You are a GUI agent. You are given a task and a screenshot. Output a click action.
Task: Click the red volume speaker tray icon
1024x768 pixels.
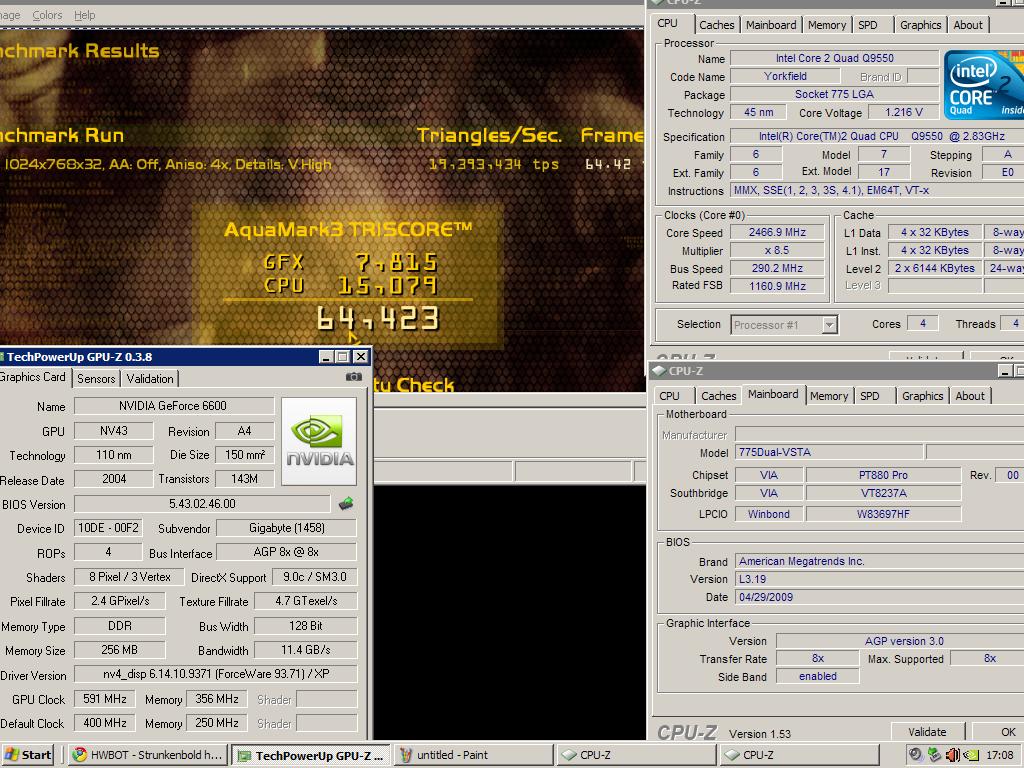point(953,755)
